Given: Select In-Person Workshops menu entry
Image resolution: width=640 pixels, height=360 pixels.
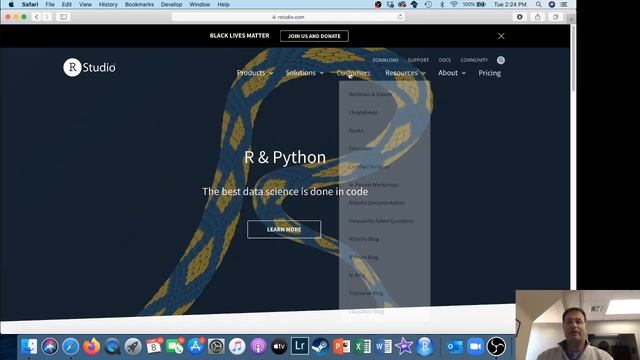Looking at the screenshot, I should pyautogui.click(x=373, y=185).
